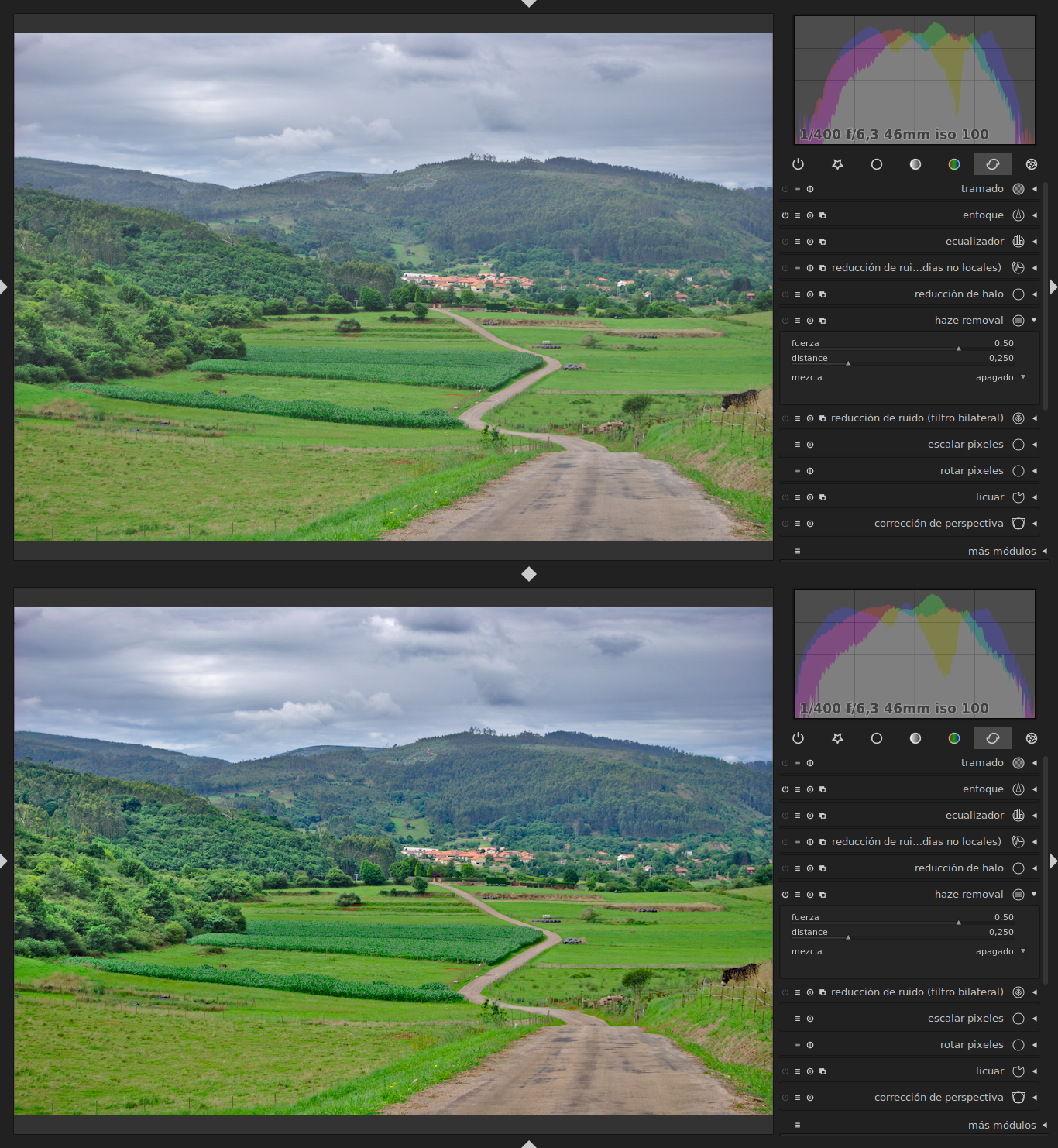Screen dimensions: 1058x1148
Task: Expand más módulos list in upper panel
Action: coord(1045,552)
